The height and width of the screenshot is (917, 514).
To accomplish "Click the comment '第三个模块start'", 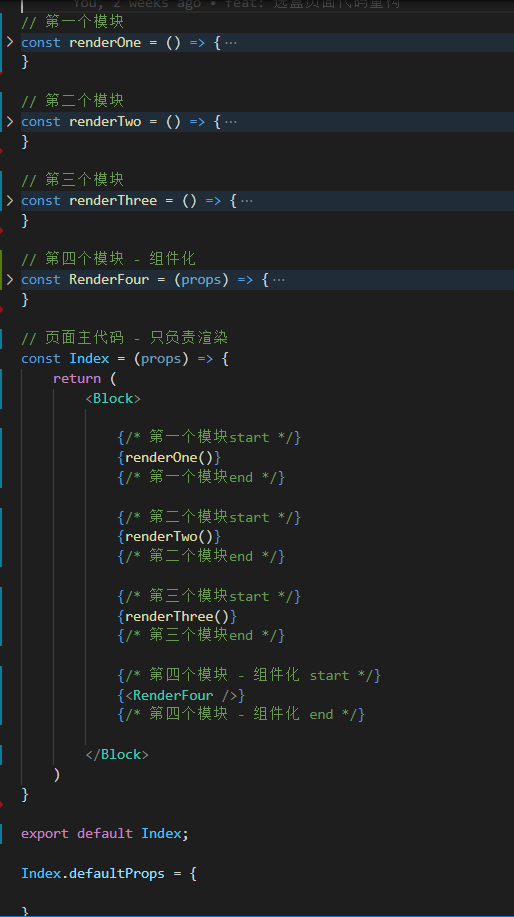I will pos(209,596).
